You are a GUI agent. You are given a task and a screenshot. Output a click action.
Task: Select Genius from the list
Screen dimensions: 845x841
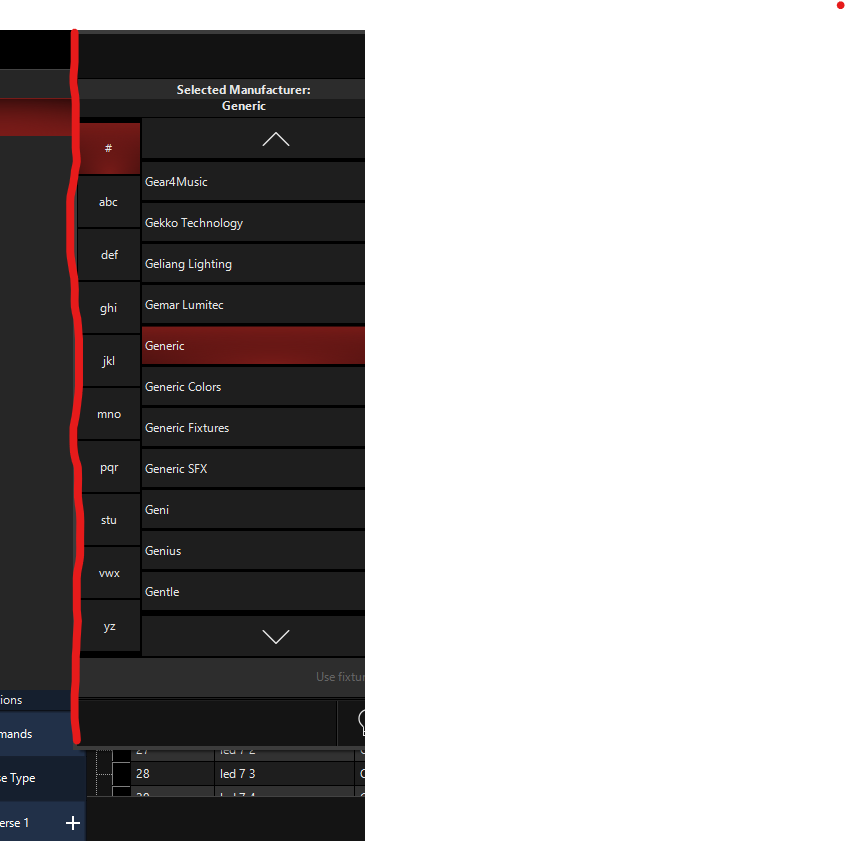[x=253, y=550]
